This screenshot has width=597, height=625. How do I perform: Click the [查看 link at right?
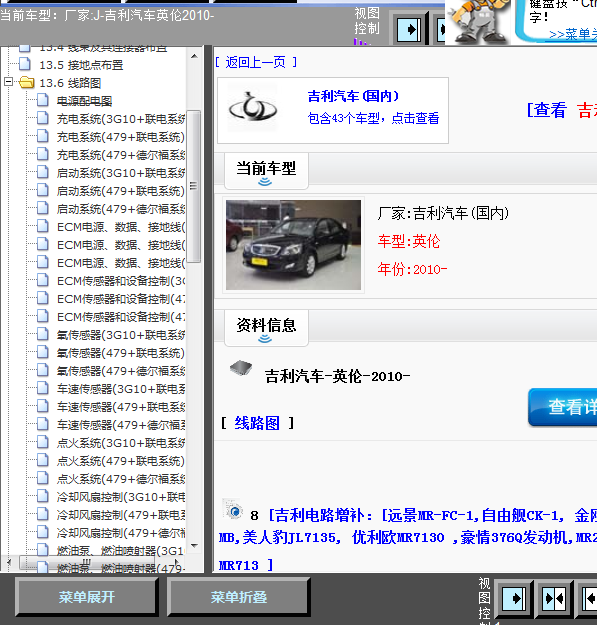tap(547, 110)
